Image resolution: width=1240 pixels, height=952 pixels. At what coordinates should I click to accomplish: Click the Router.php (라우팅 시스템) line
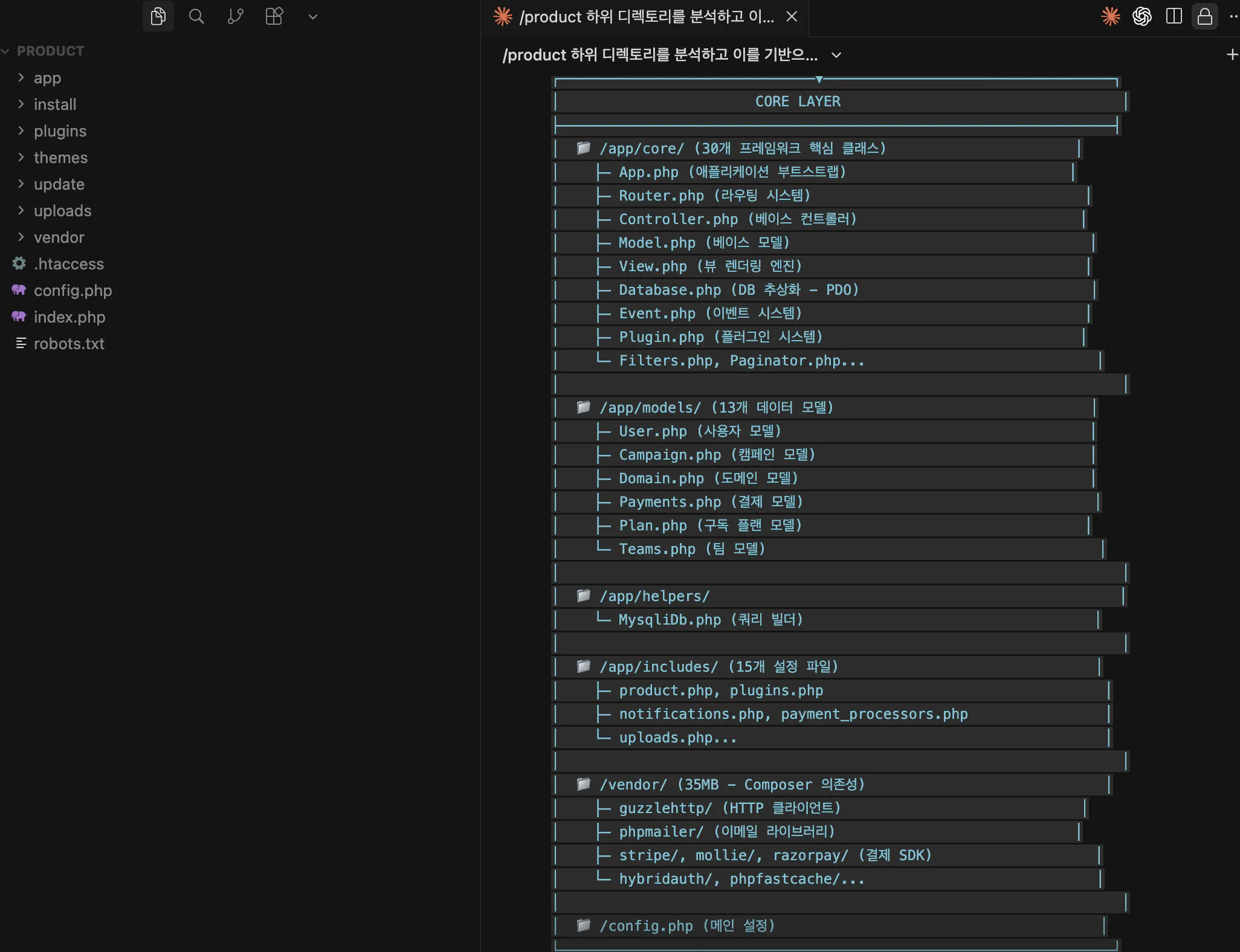(x=714, y=196)
